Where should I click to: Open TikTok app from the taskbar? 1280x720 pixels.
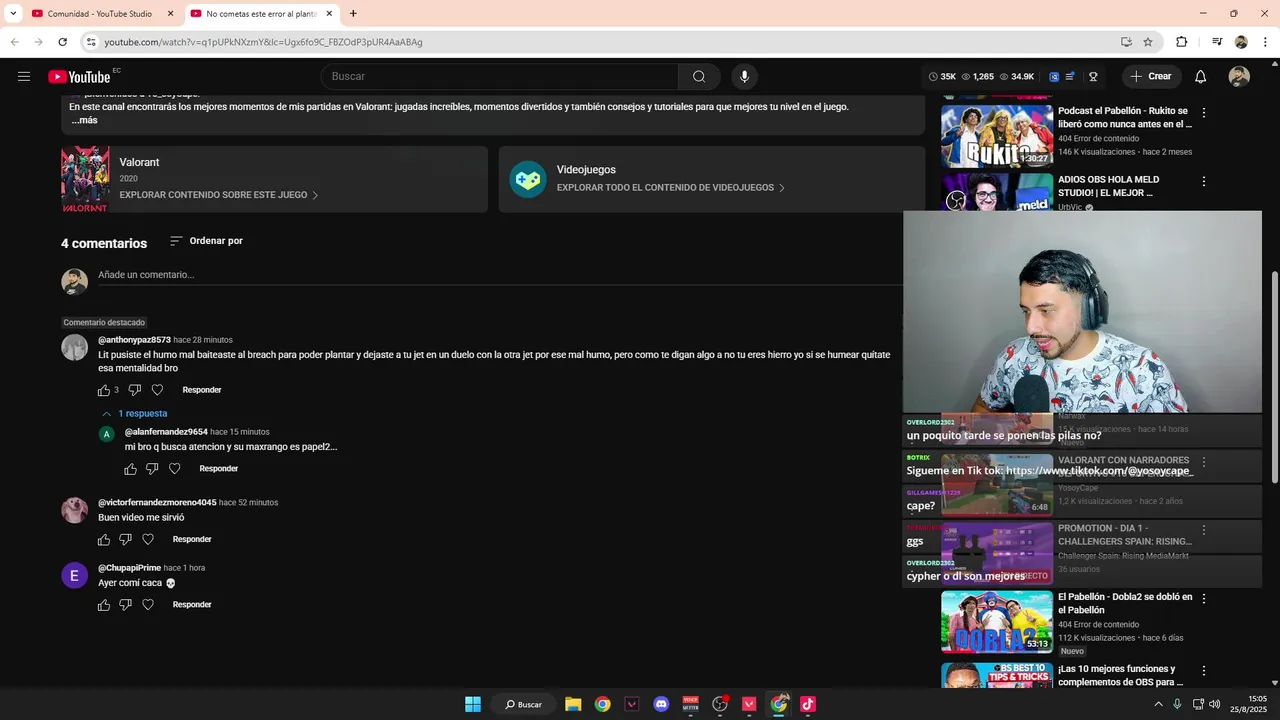click(808, 704)
